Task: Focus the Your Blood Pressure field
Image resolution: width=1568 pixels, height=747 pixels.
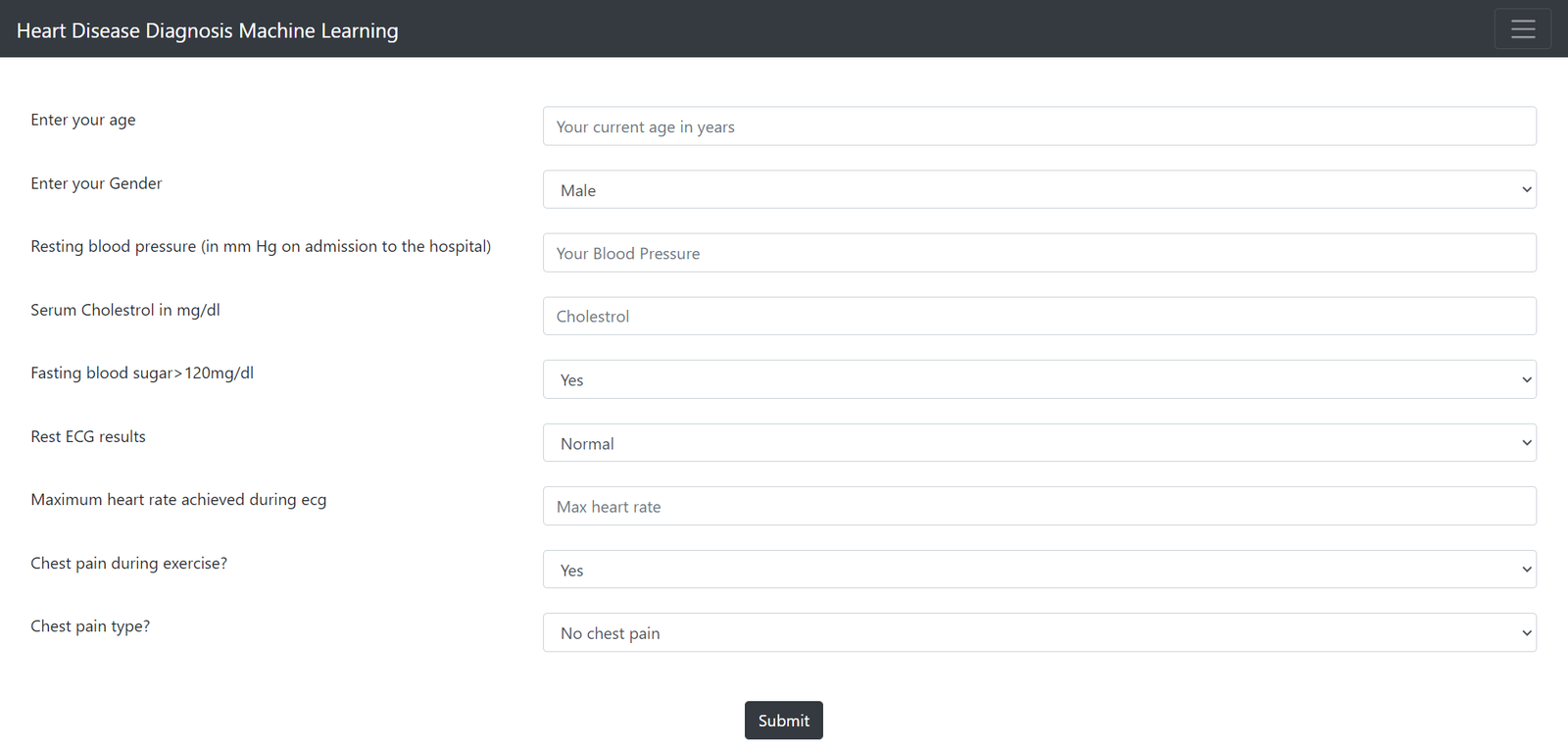Action: [1039, 253]
